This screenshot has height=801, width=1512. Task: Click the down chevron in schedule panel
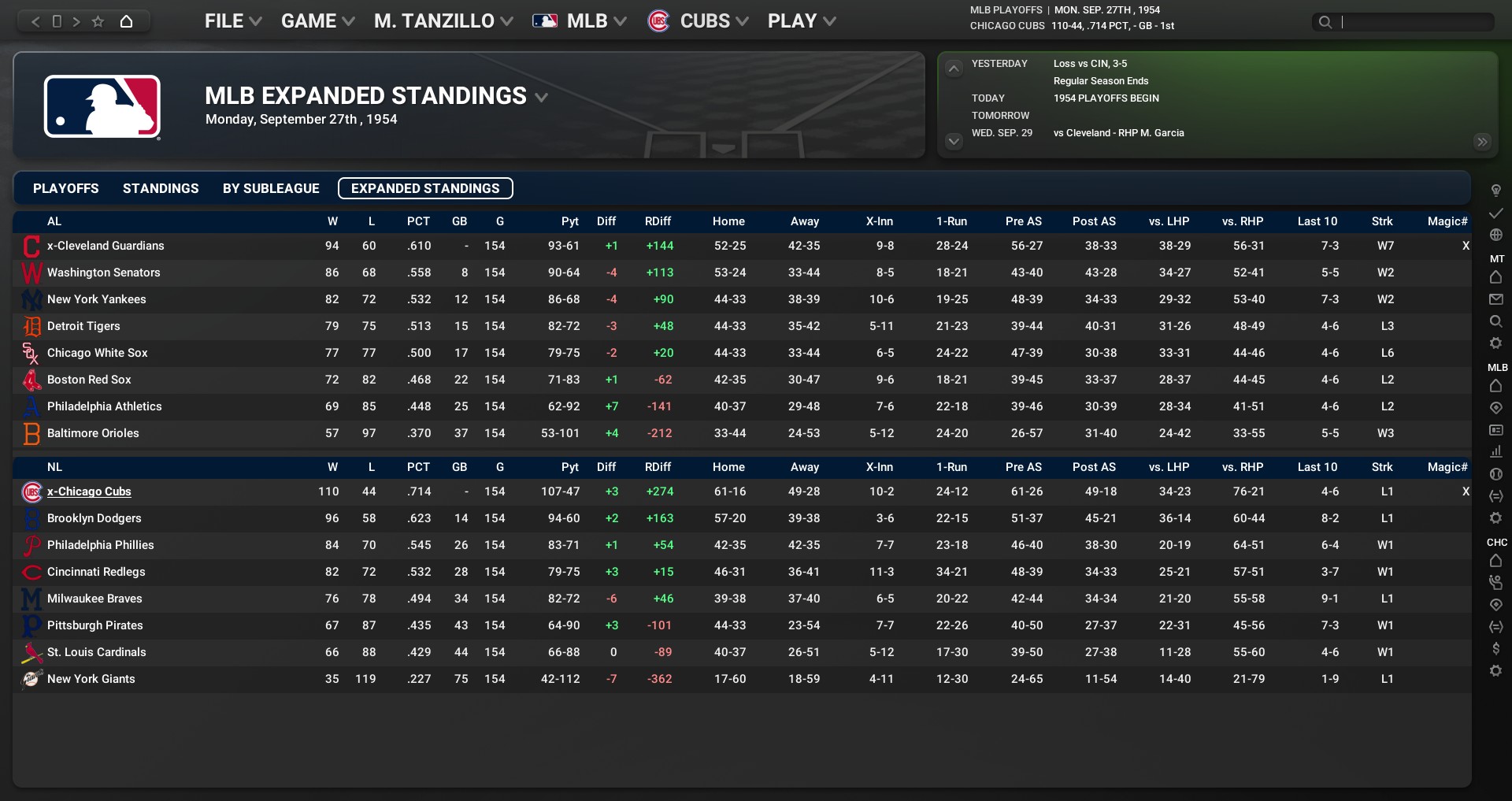point(954,142)
